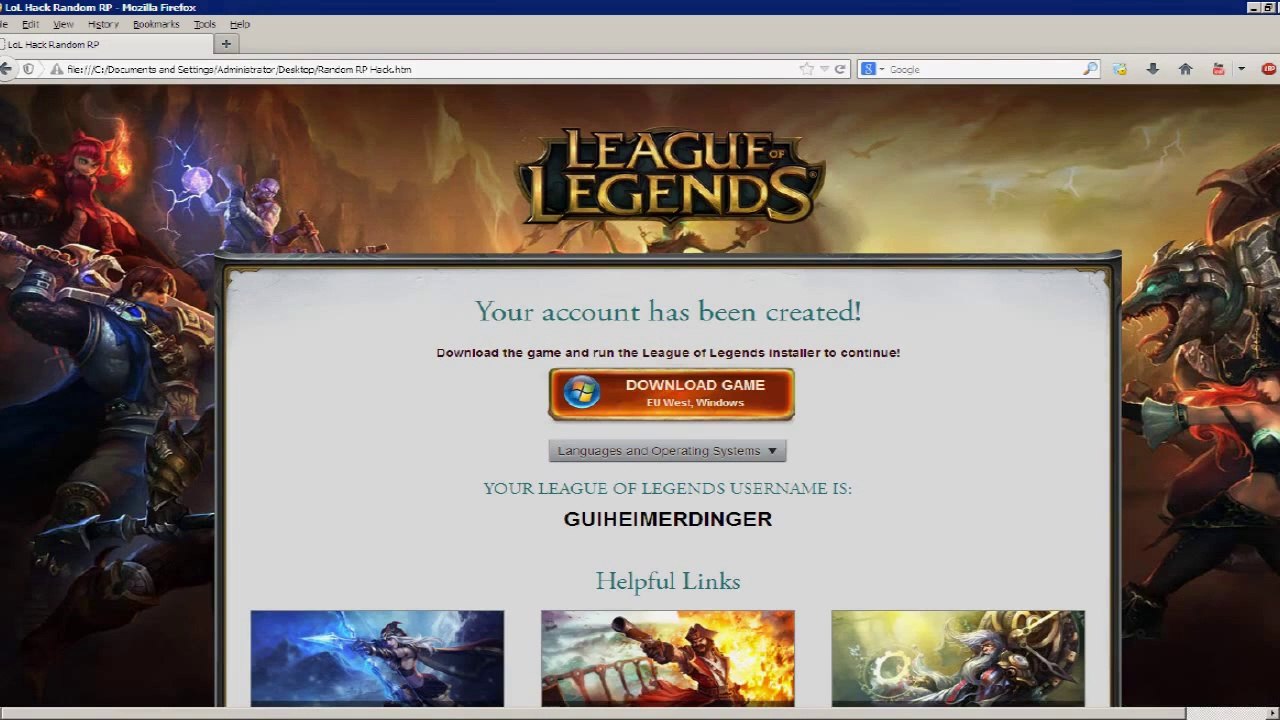Expand Languages and Operating Systems dropdown
The image size is (1280, 720).
pyautogui.click(x=668, y=451)
